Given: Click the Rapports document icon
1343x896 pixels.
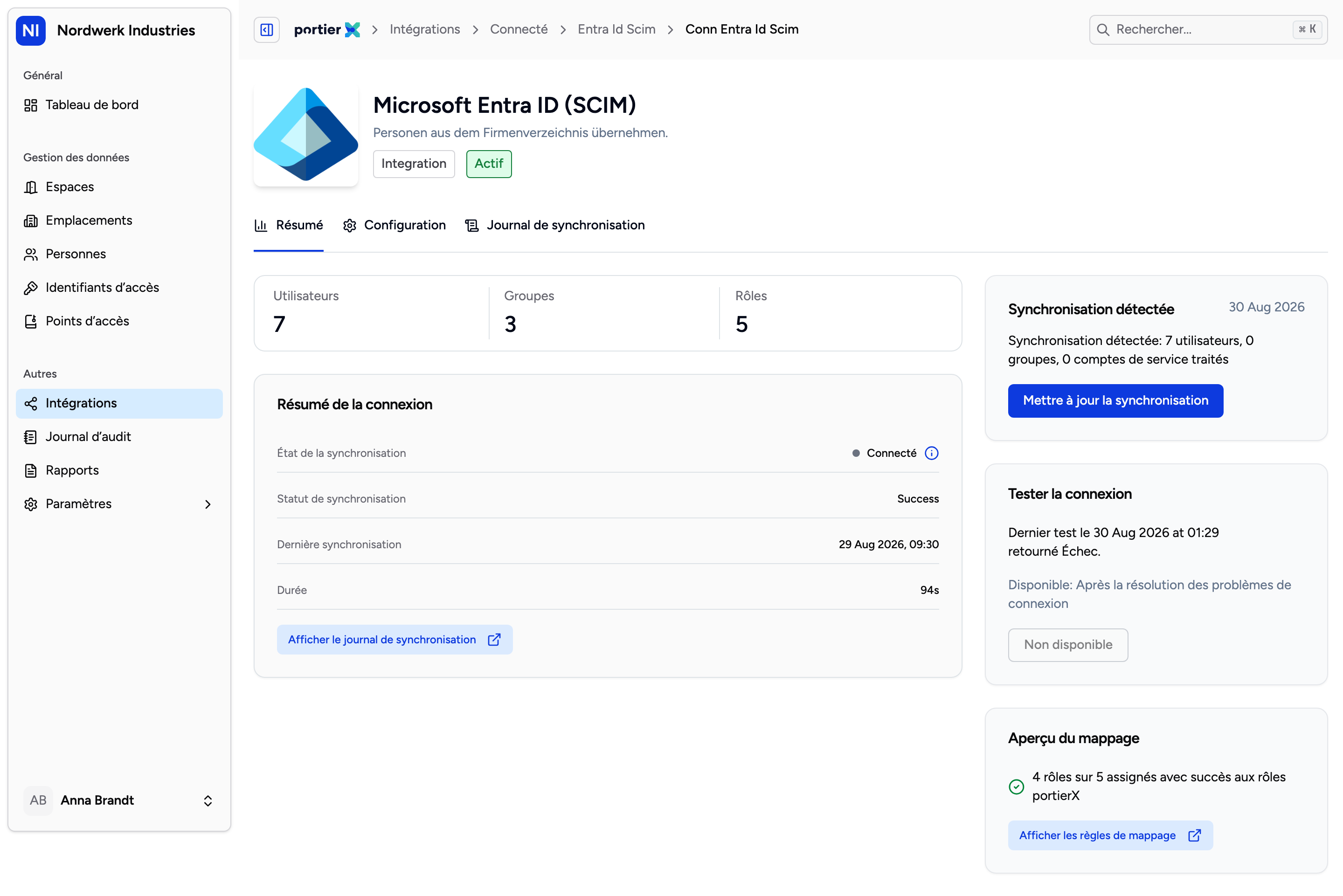Looking at the screenshot, I should click(31, 471).
